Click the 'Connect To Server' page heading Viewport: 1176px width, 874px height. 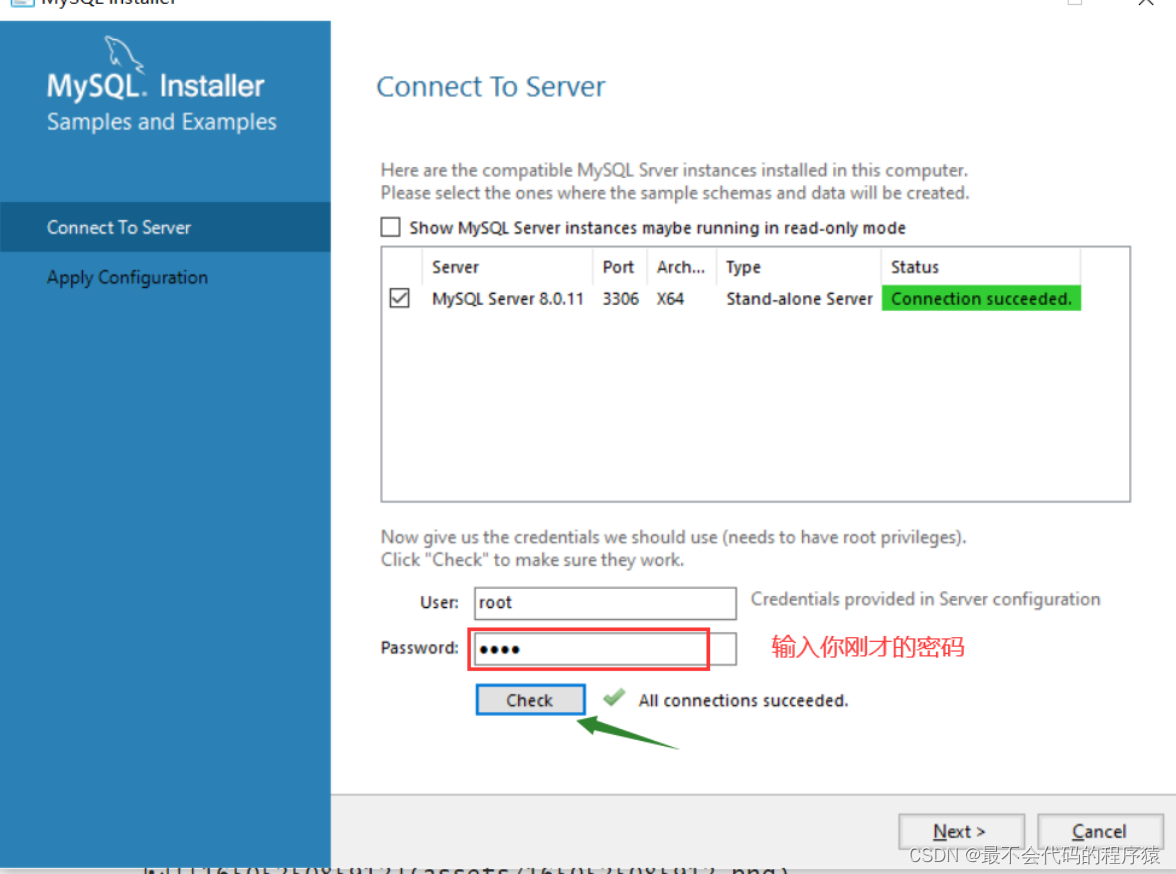click(490, 86)
